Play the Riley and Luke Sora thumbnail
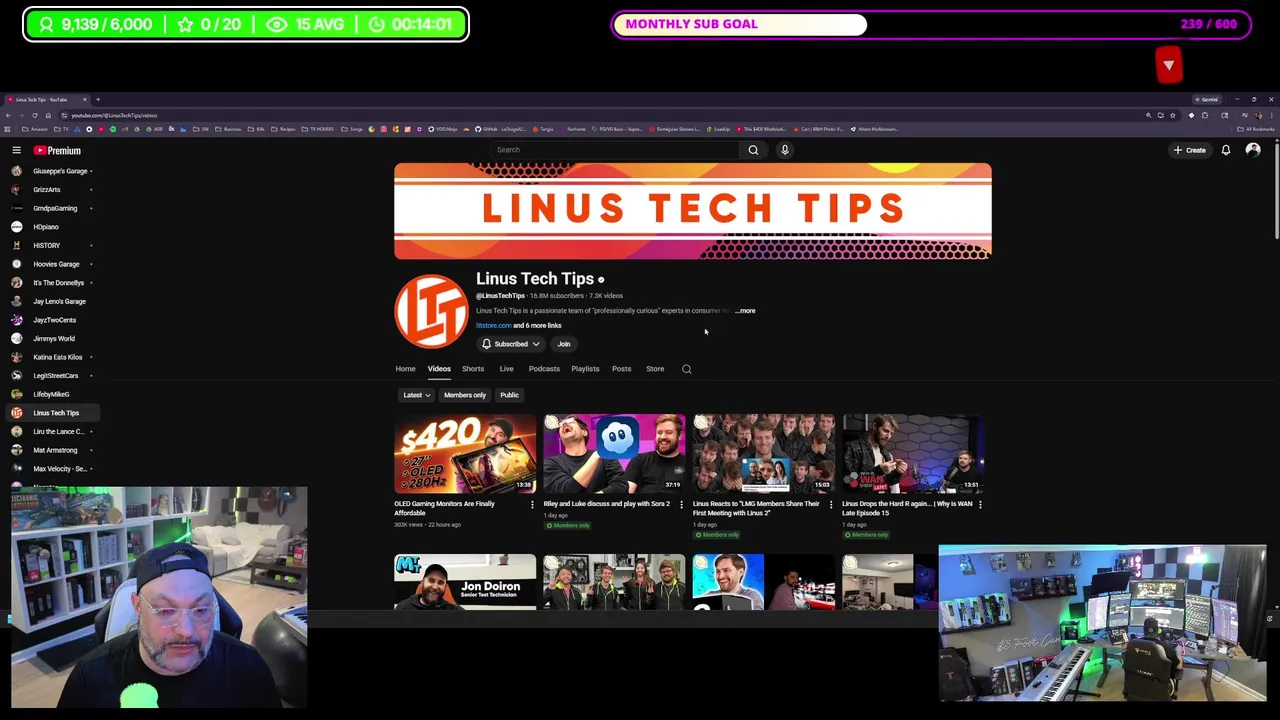This screenshot has height=720, width=1280. (615, 453)
